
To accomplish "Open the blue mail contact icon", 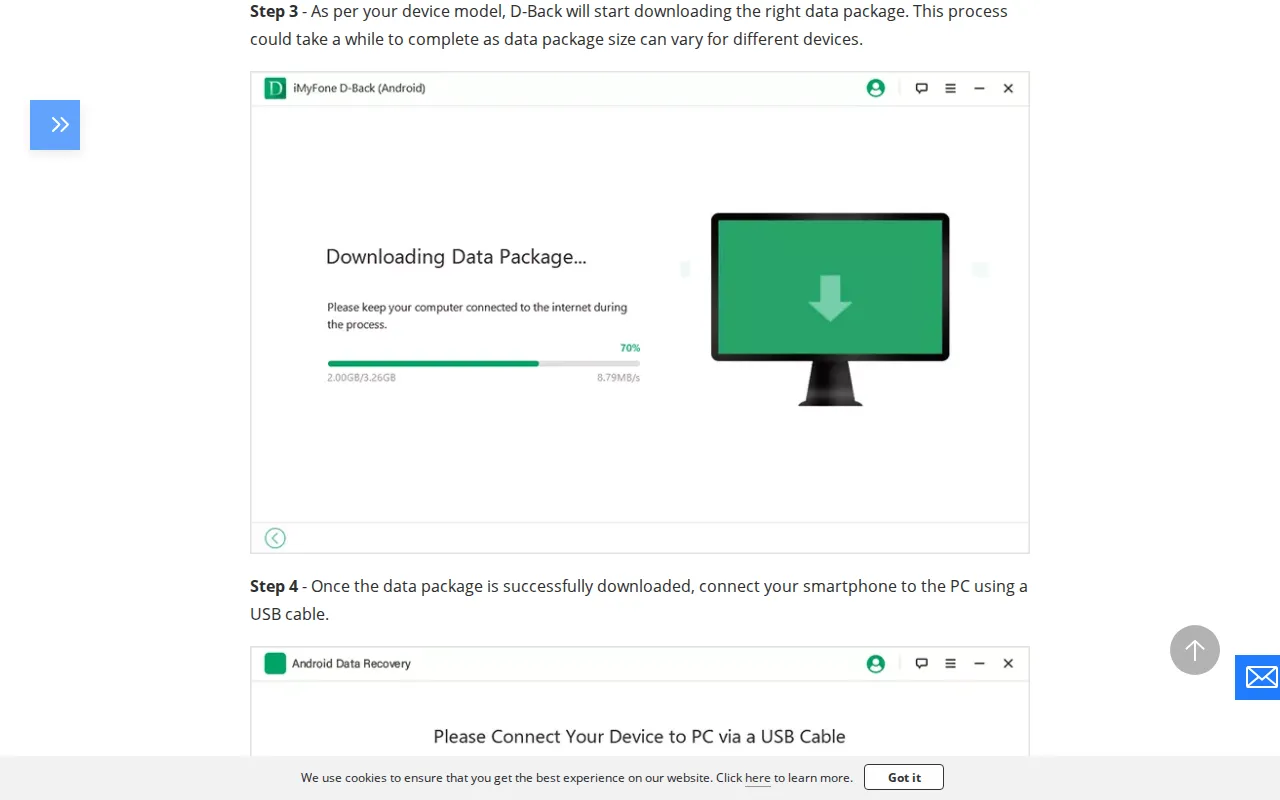I will pos(1260,677).
